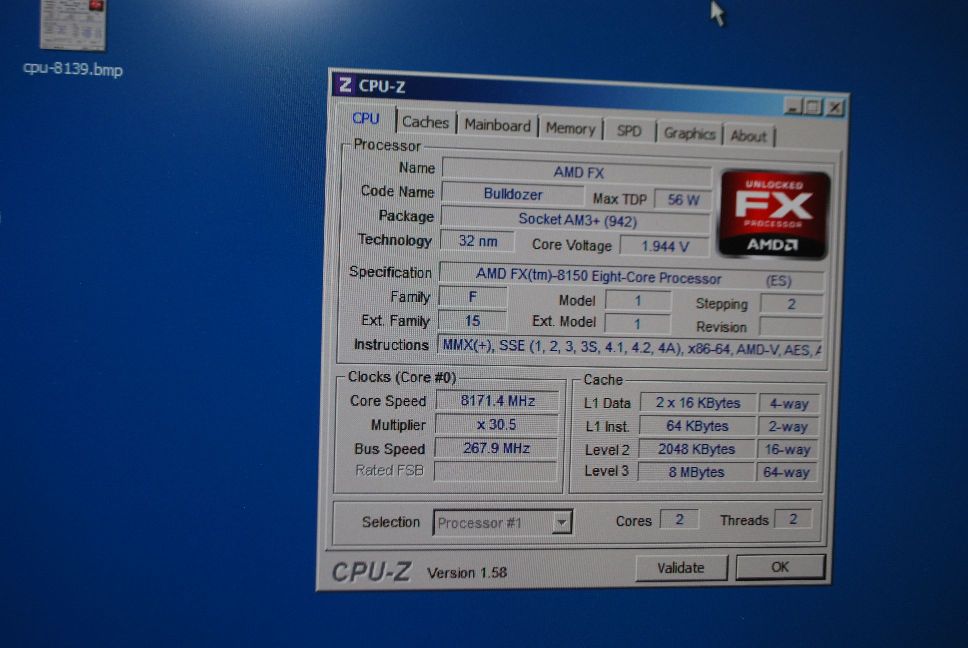Screen dimensions: 968x648
Task: Click the empty Revision field
Action: [x=791, y=326]
